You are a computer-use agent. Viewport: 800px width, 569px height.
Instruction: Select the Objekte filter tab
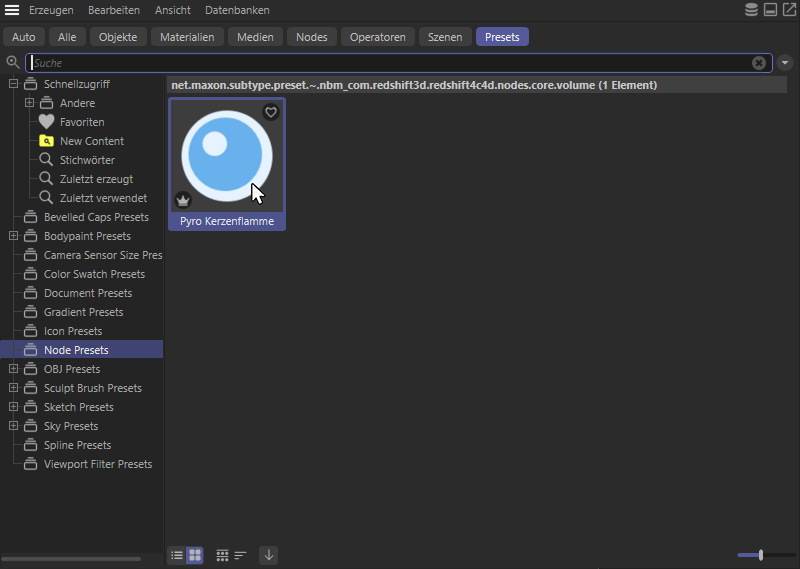pos(118,37)
